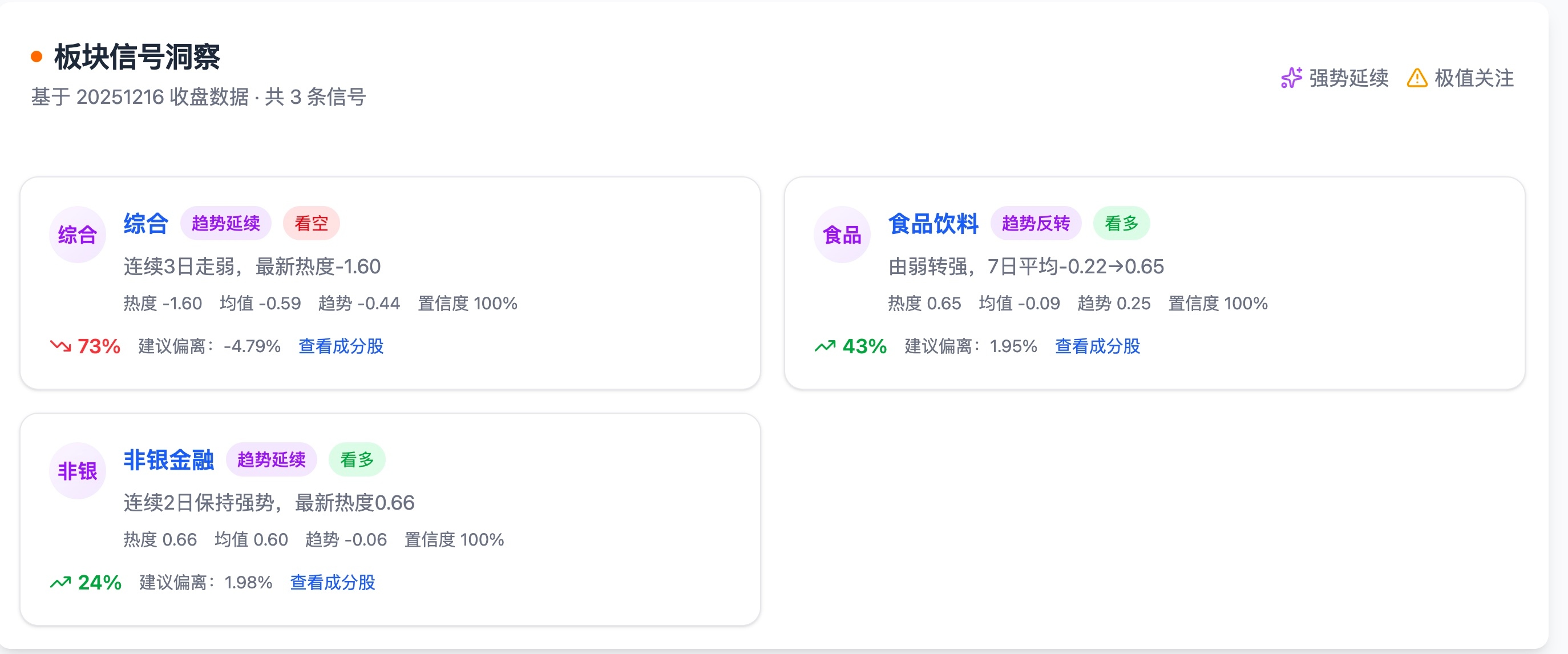
Task: Click the orange dot before 板块信号洞察
Action: (37, 56)
